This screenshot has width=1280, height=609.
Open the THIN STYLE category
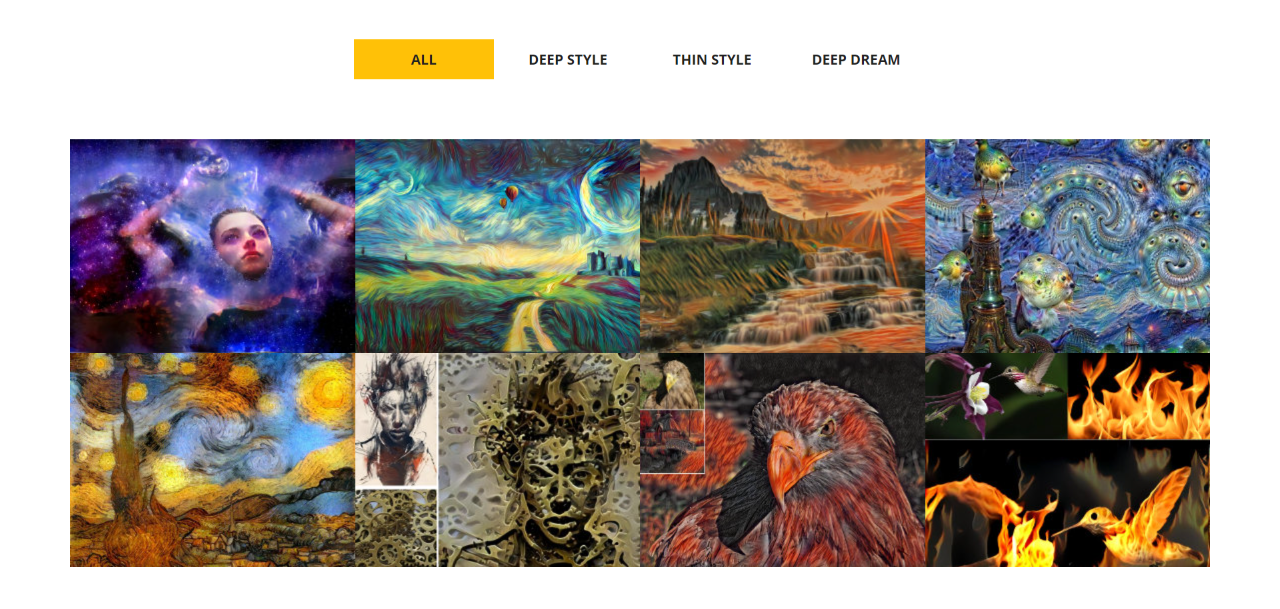pyautogui.click(x=712, y=59)
